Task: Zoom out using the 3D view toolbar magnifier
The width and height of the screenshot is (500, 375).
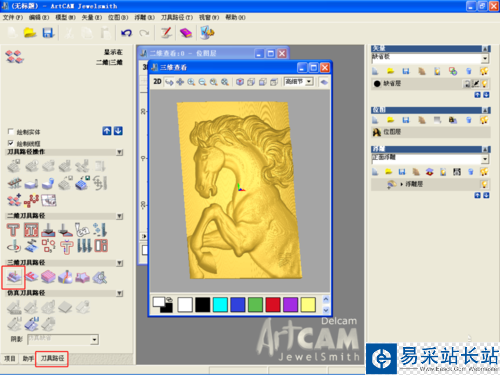Action: coord(202,82)
